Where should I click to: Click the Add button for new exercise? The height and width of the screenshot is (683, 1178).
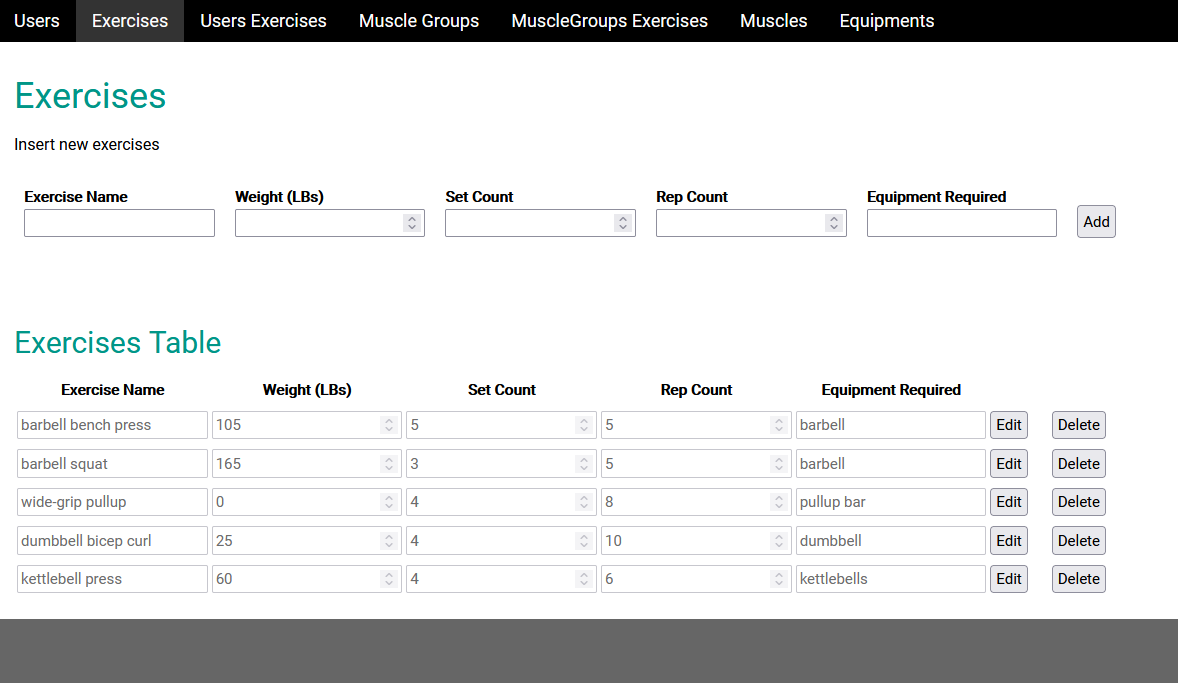click(1096, 222)
